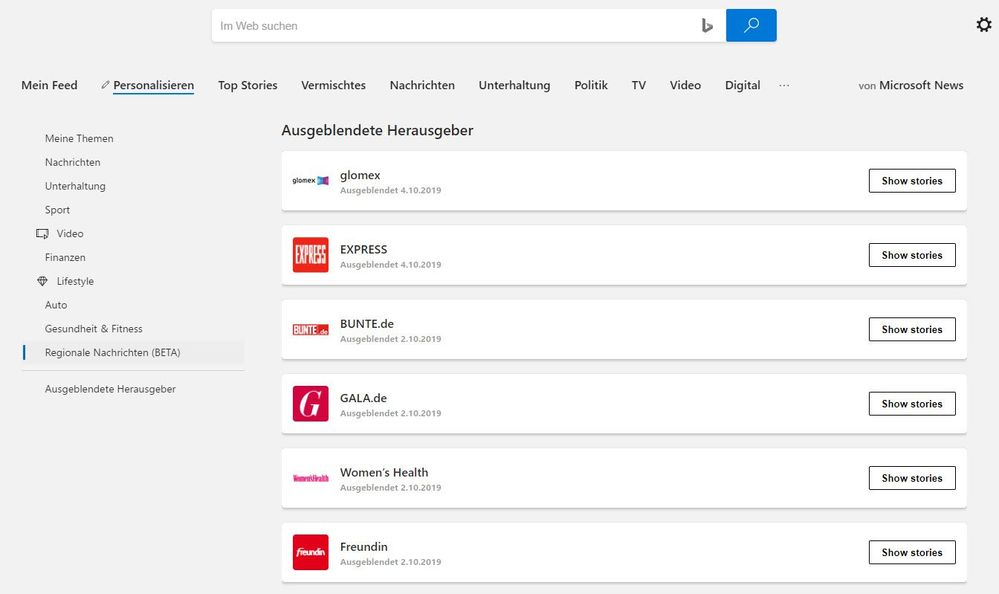Viewport: 999px width, 594px height.
Task: Open Gesundheit & Fitness in sidebar
Action: pos(94,329)
